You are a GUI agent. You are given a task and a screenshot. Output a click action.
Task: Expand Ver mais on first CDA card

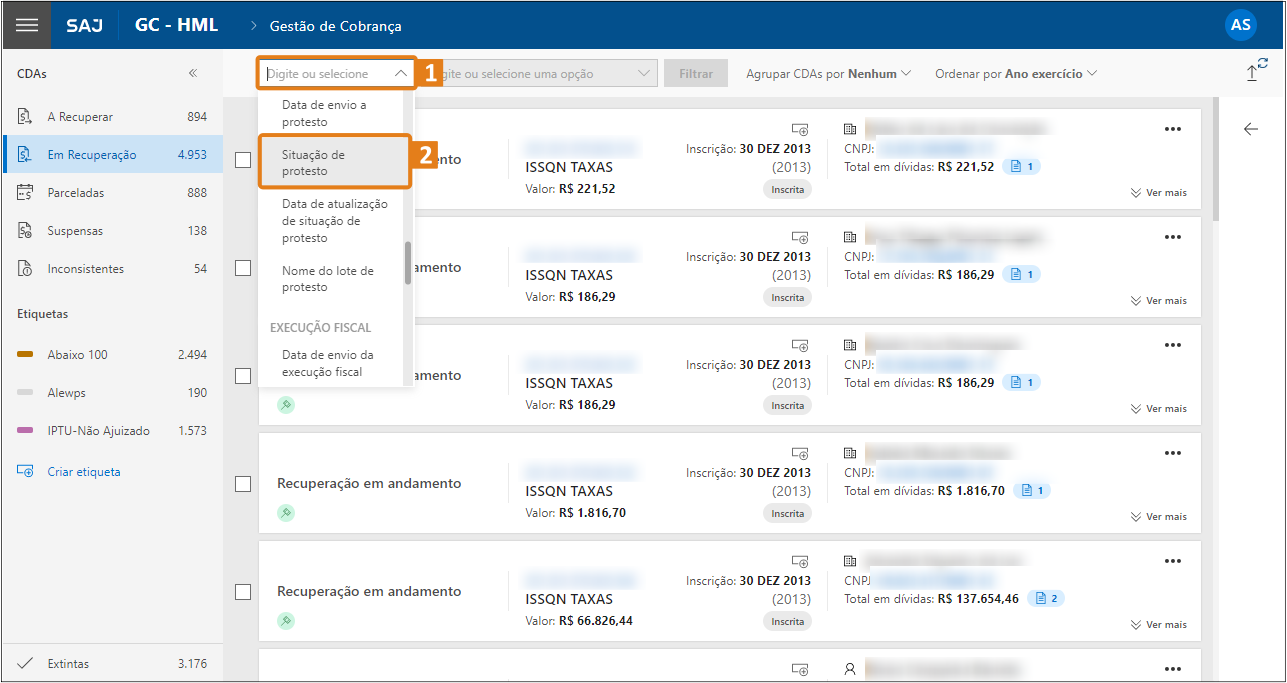(x=1158, y=193)
